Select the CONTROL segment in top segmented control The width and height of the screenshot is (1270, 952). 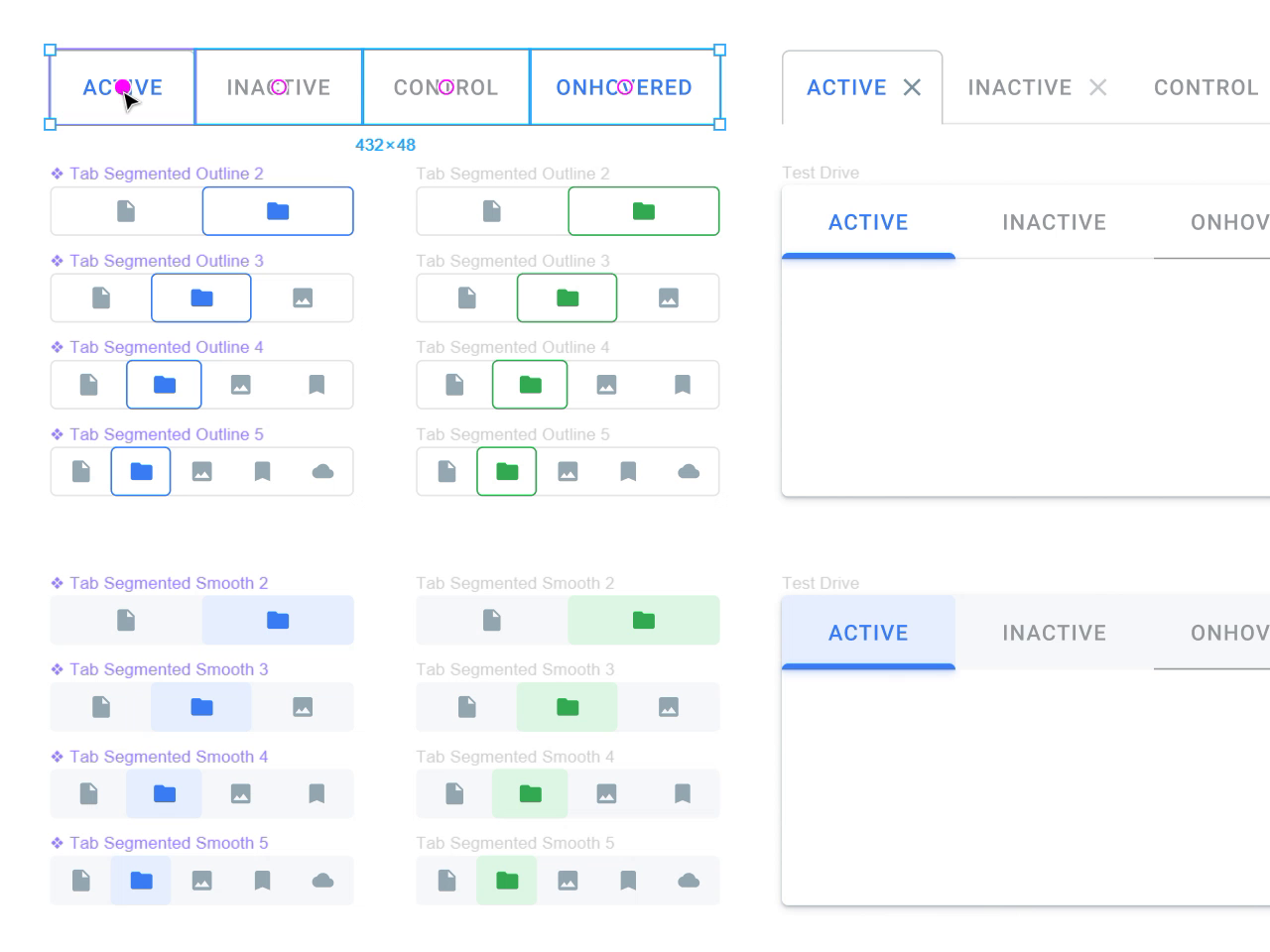(x=446, y=87)
